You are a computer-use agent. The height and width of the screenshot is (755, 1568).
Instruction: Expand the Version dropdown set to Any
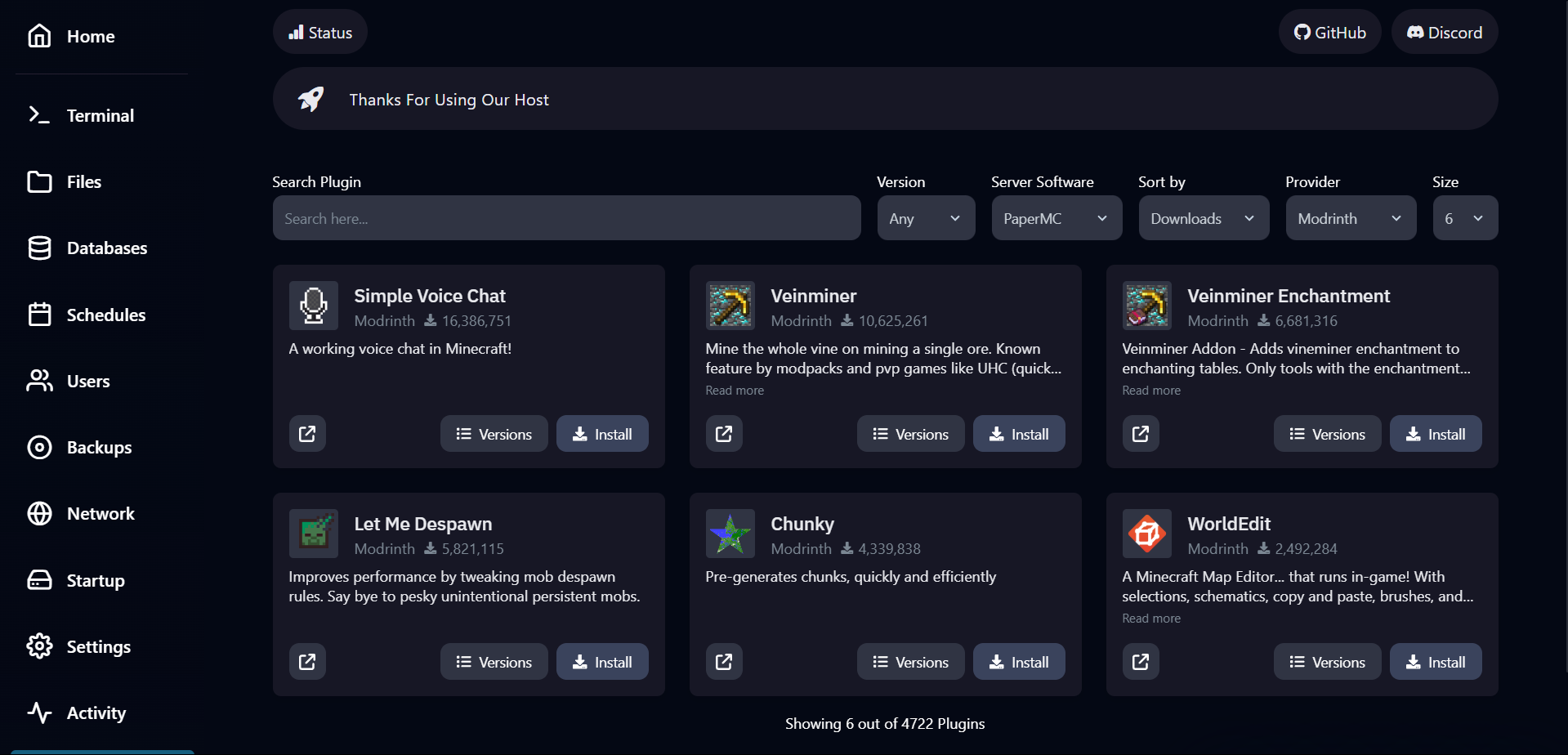click(926, 218)
